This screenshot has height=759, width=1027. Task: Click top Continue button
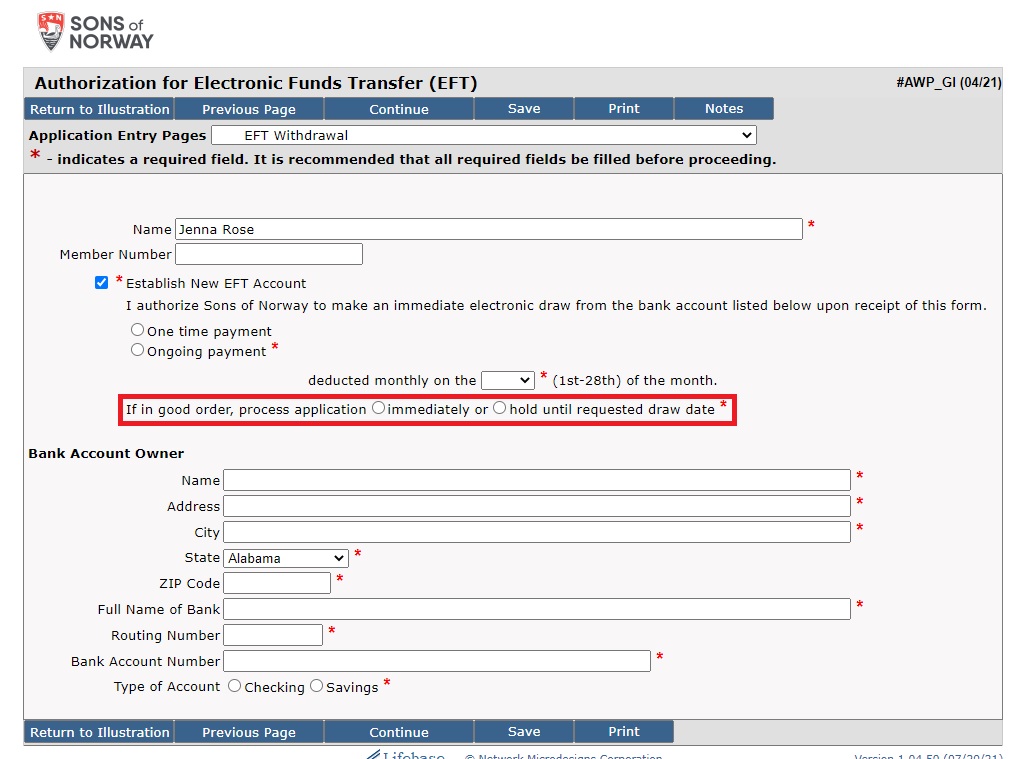pos(399,109)
